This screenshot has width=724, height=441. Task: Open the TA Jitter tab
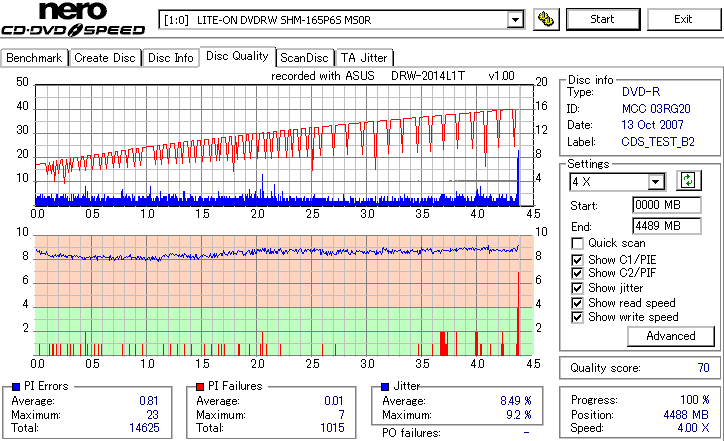coord(364,58)
